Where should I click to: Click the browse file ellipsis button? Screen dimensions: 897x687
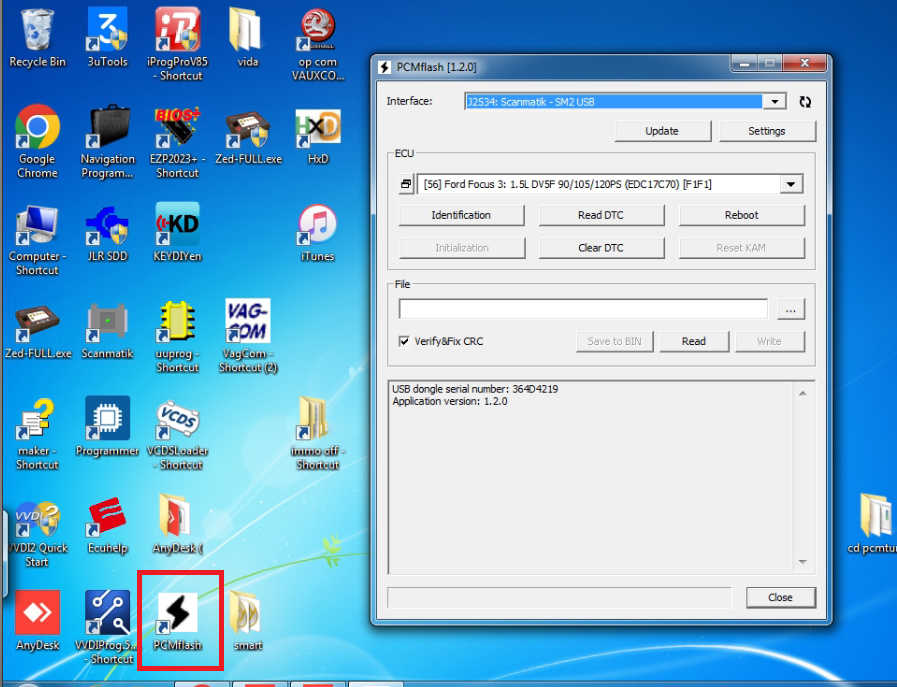791,309
